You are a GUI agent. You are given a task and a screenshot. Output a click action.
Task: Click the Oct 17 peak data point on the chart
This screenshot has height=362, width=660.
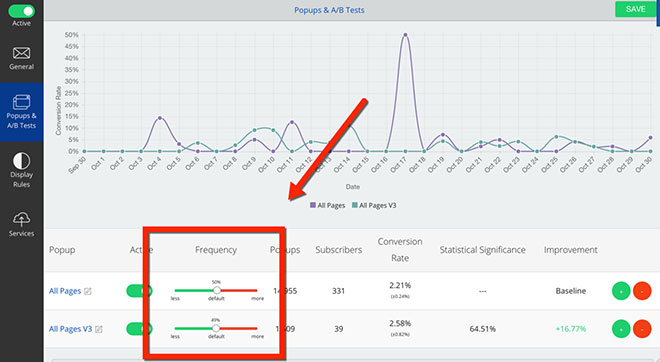tap(405, 35)
